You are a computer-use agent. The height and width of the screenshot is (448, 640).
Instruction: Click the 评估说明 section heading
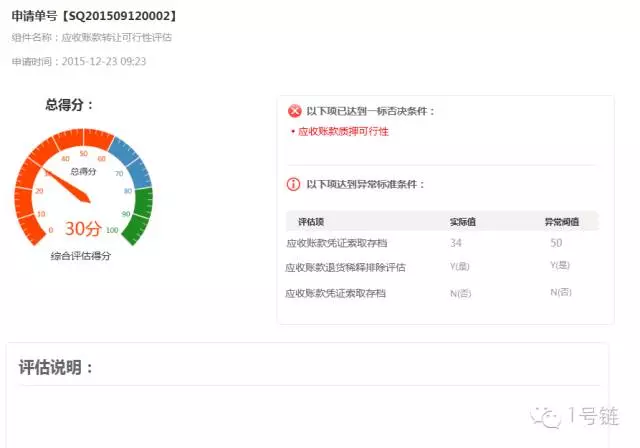pos(56,367)
